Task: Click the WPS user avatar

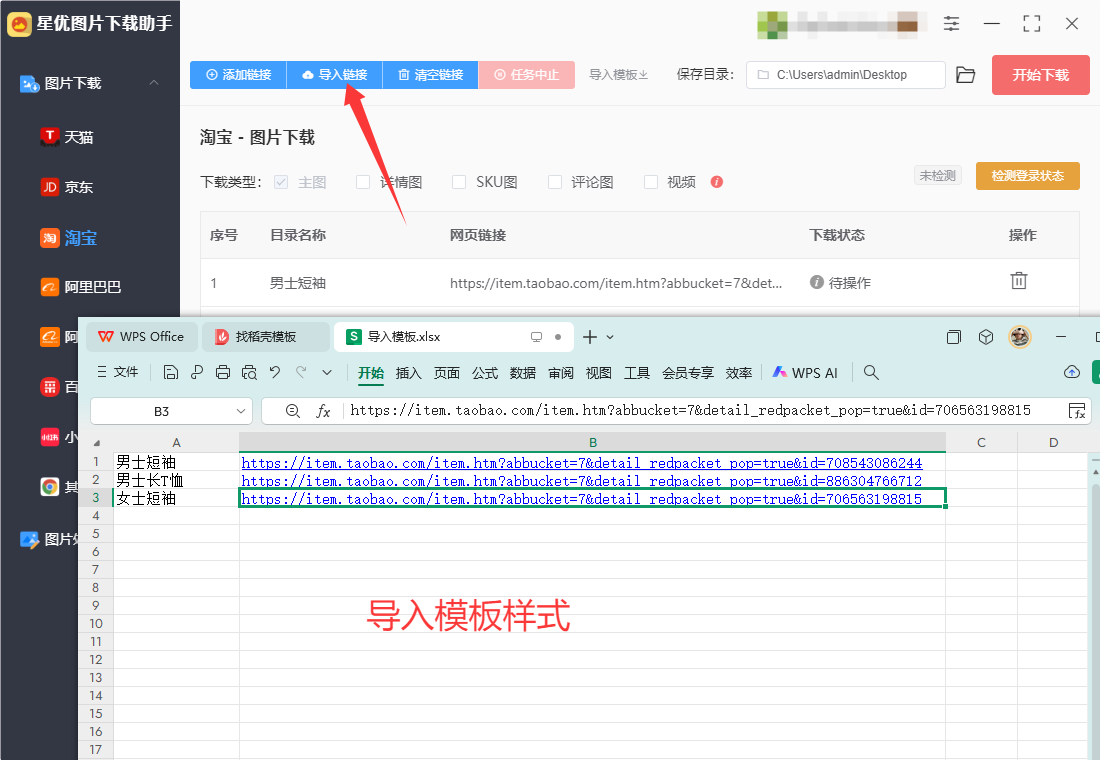Action: [x=1019, y=337]
